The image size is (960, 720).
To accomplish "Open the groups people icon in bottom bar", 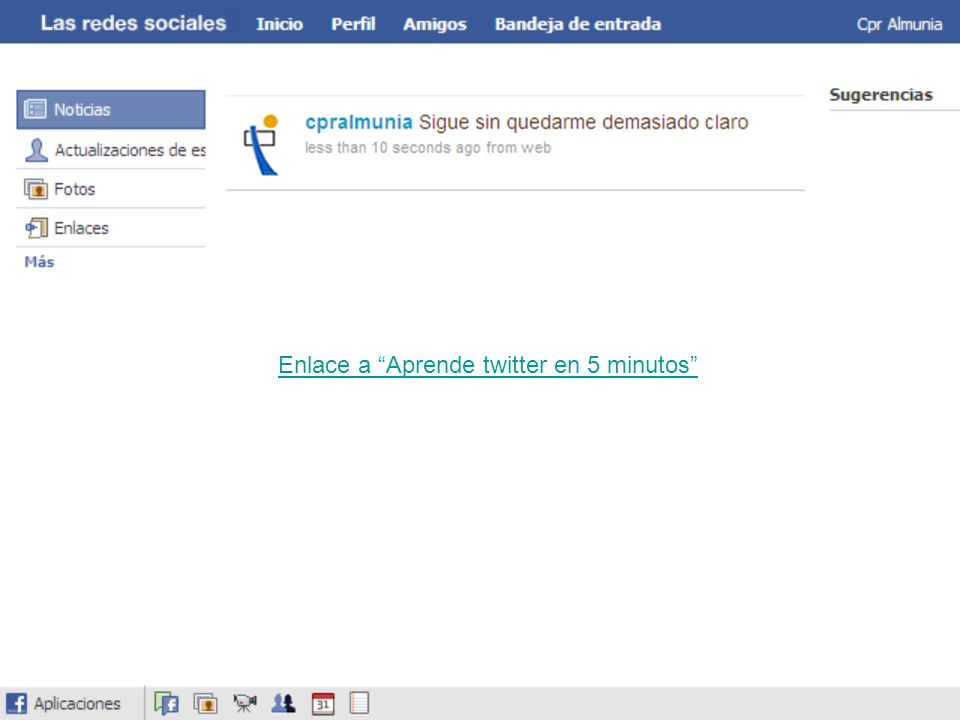I will pos(283,703).
